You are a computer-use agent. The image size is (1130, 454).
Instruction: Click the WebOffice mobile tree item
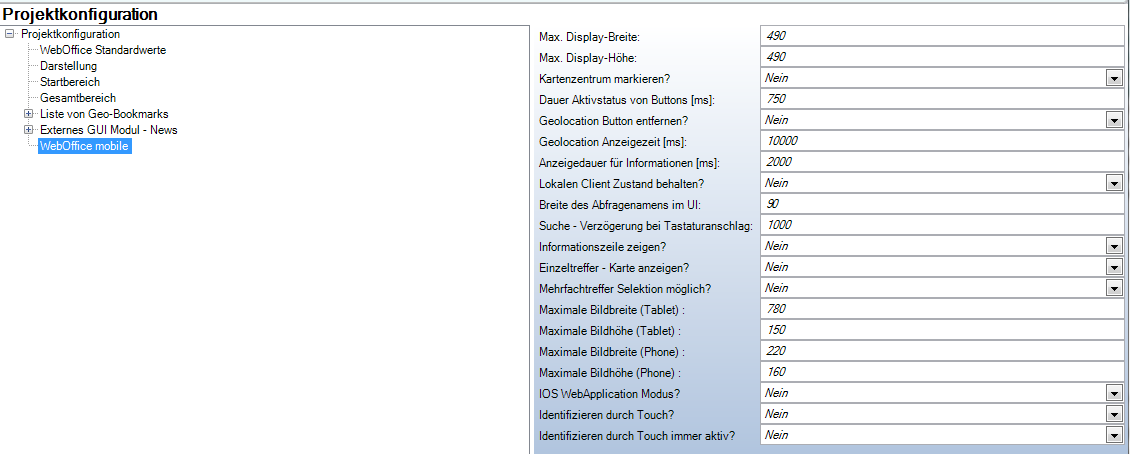[x=84, y=147]
